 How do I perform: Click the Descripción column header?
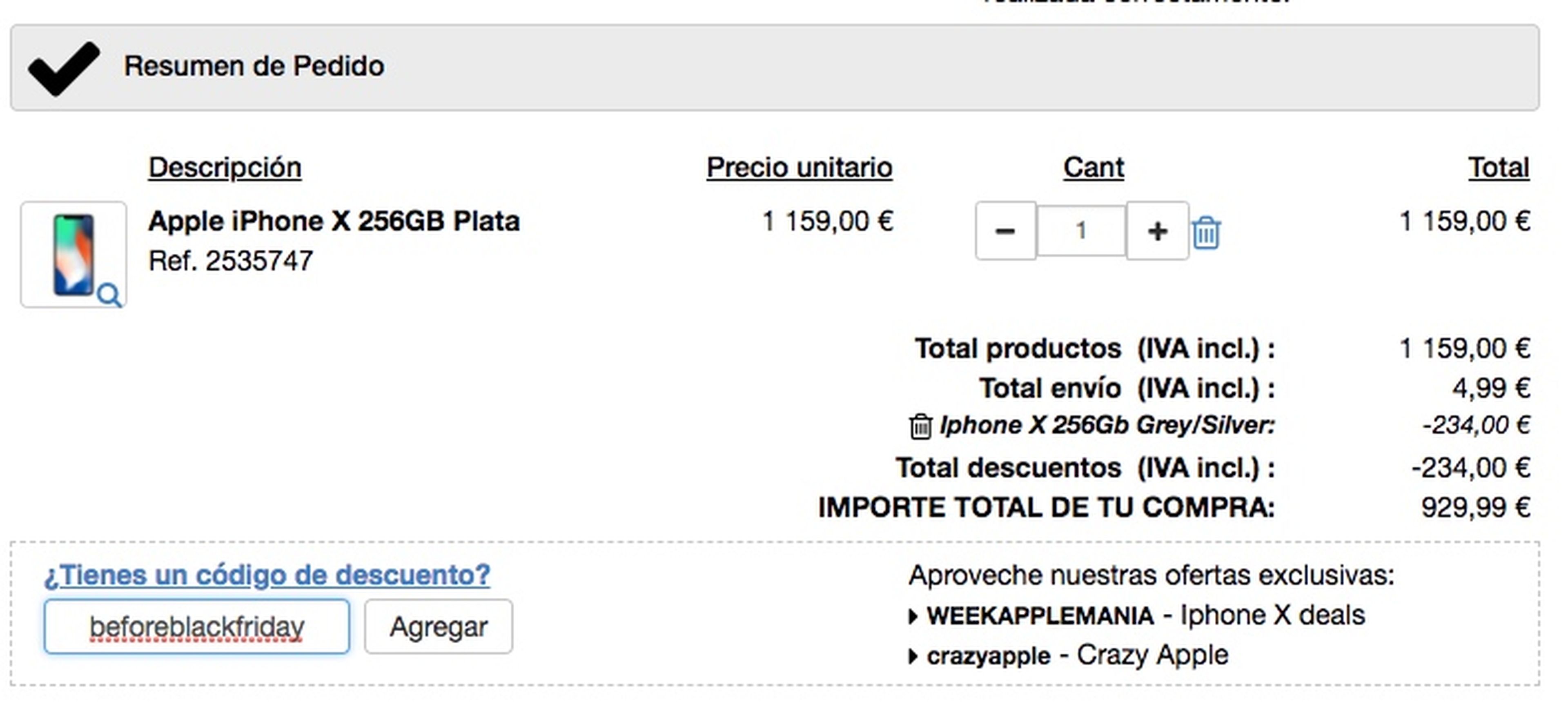click(x=225, y=167)
